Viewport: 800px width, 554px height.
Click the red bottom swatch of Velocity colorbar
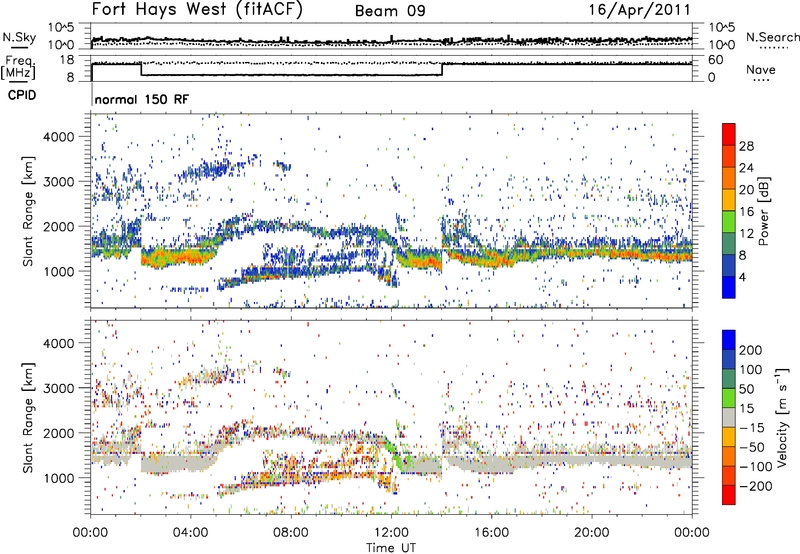click(x=729, y=495)
